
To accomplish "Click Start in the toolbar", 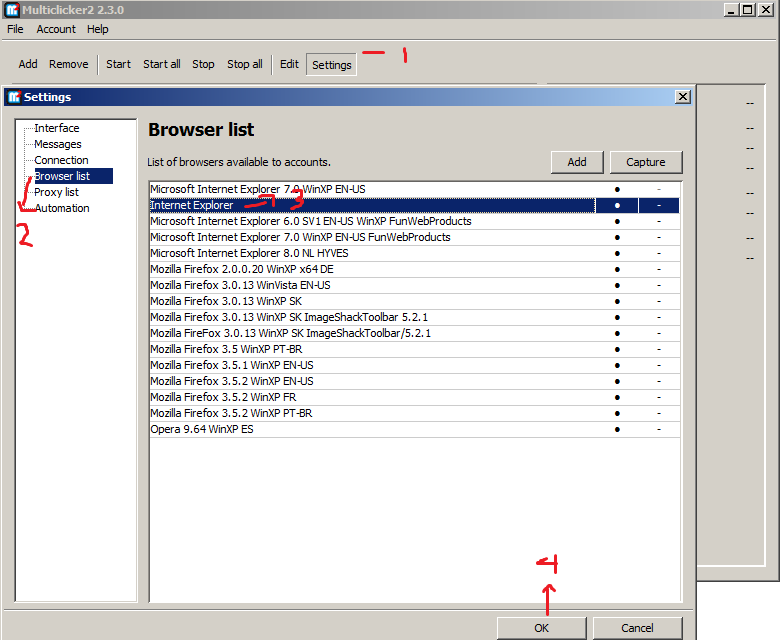I will tap(118, 64).
